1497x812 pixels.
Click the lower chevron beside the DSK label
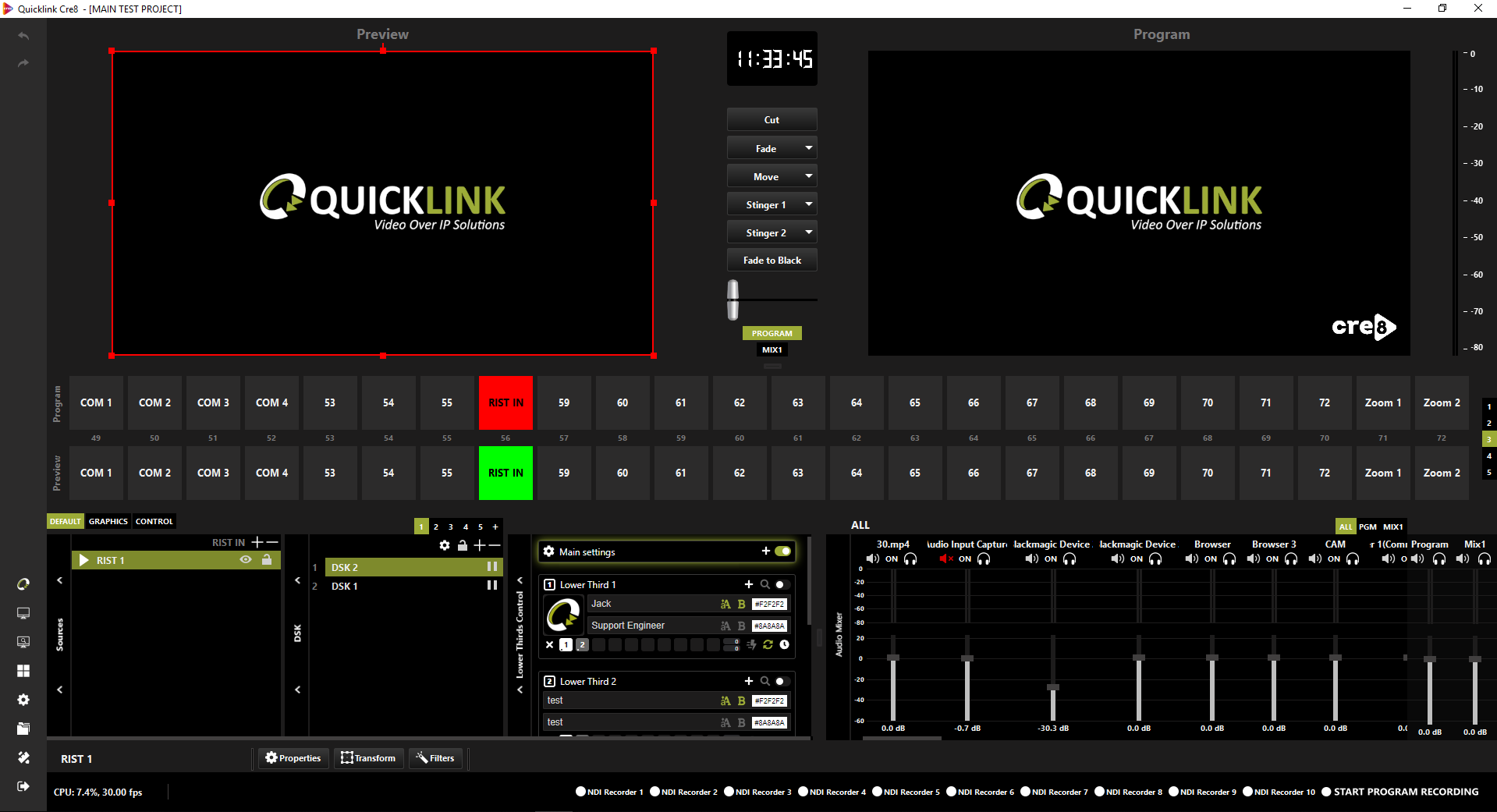(x=297, y=690)
